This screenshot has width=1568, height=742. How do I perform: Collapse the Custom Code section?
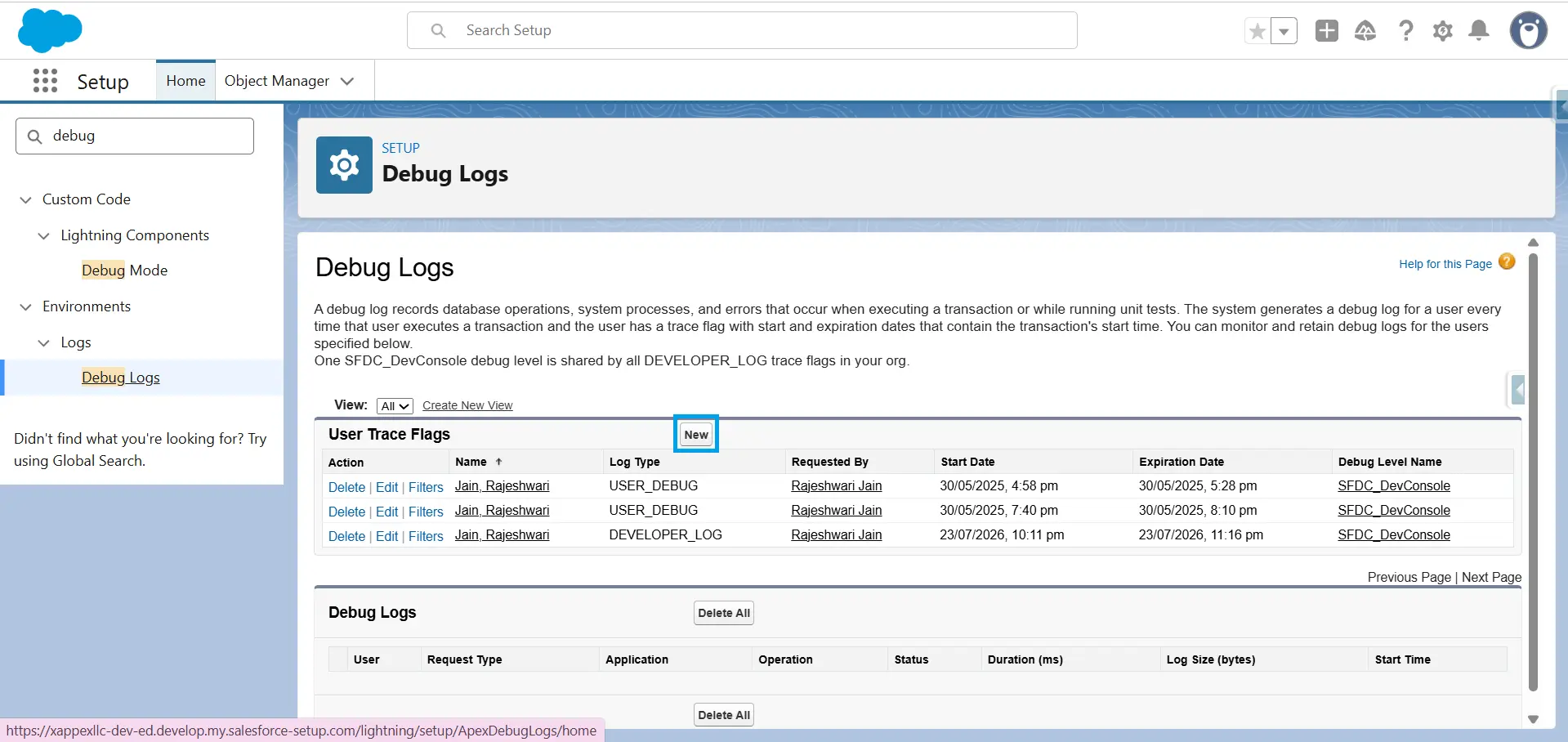coord(26,199)
